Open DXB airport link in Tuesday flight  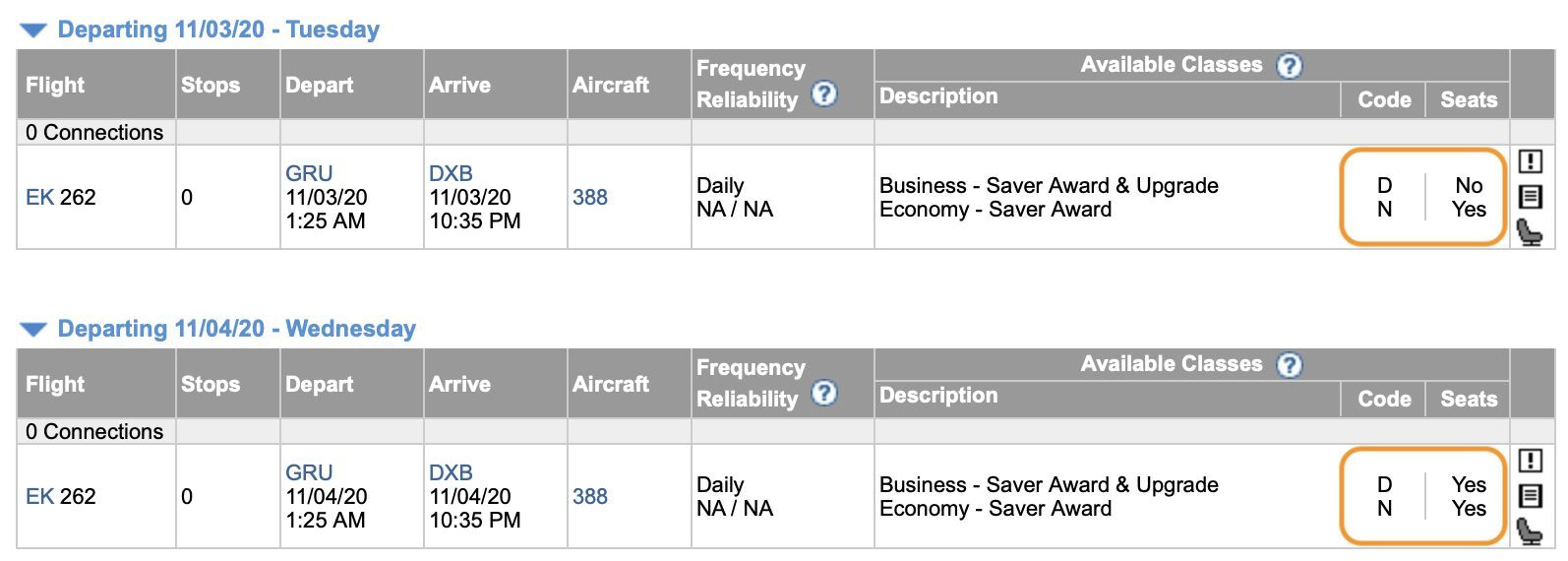[451, 173]
